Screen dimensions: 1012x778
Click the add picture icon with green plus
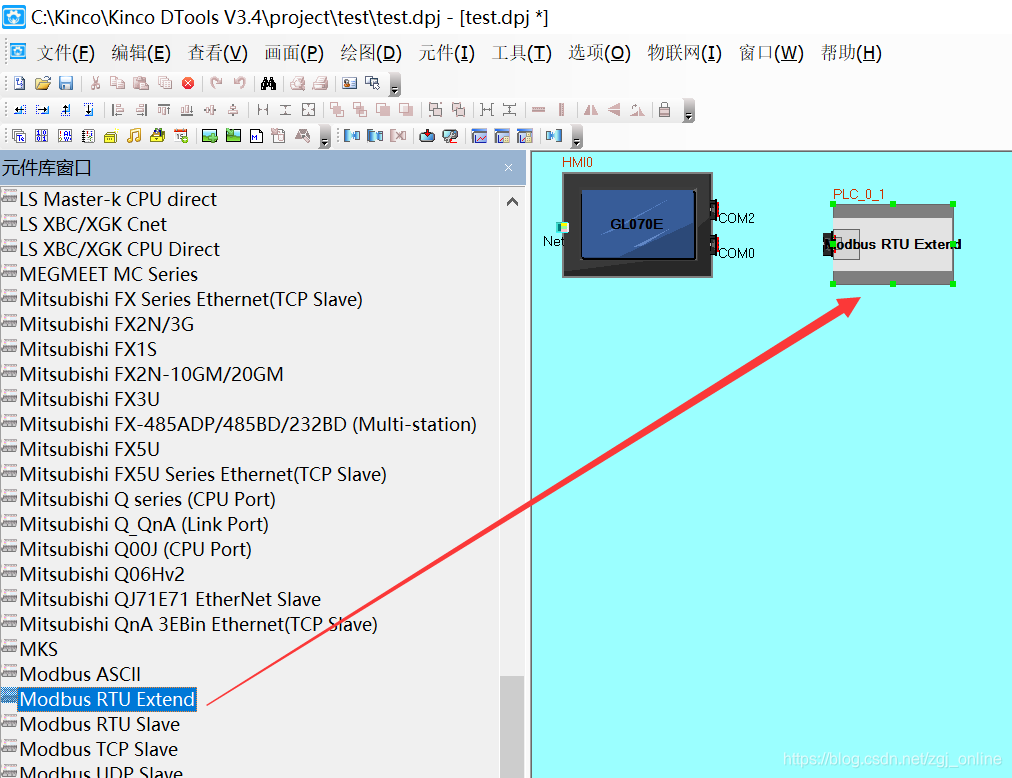[210, 136]
